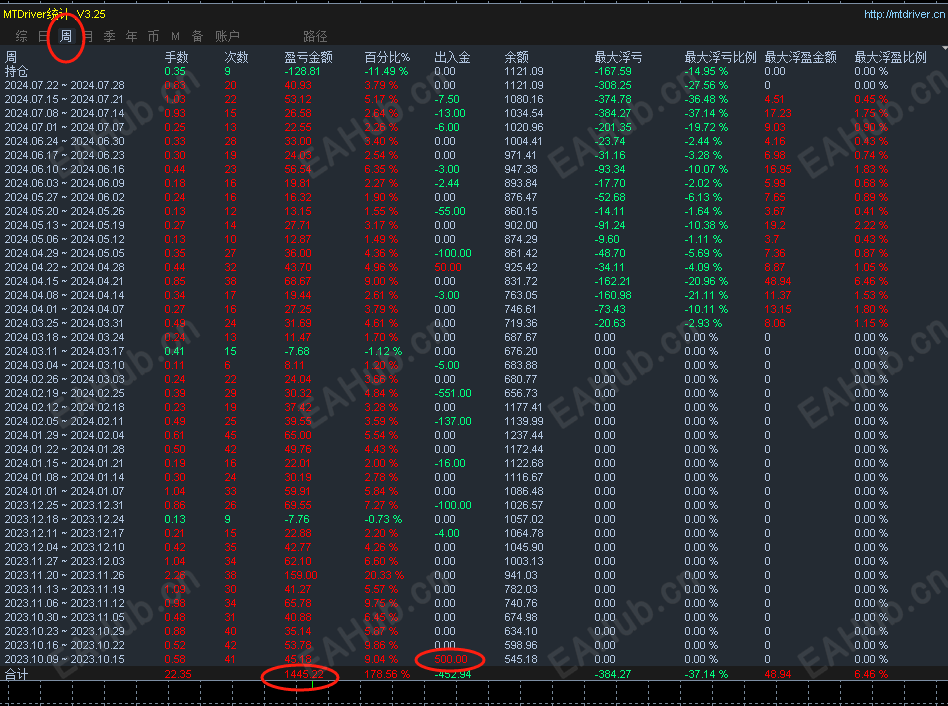This screenshot has width=948, height=706.
Task: Select week 2024.06.10 ~ 2024.06.16 row
Action: point(474,169)
